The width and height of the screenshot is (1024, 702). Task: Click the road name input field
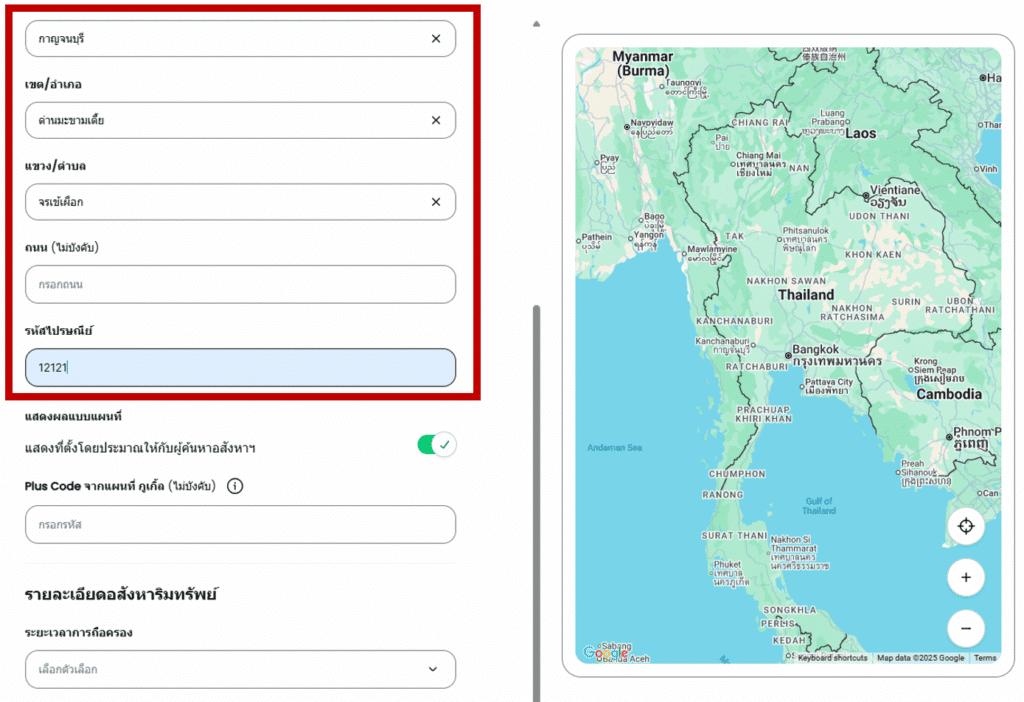(x=240, y=284)
